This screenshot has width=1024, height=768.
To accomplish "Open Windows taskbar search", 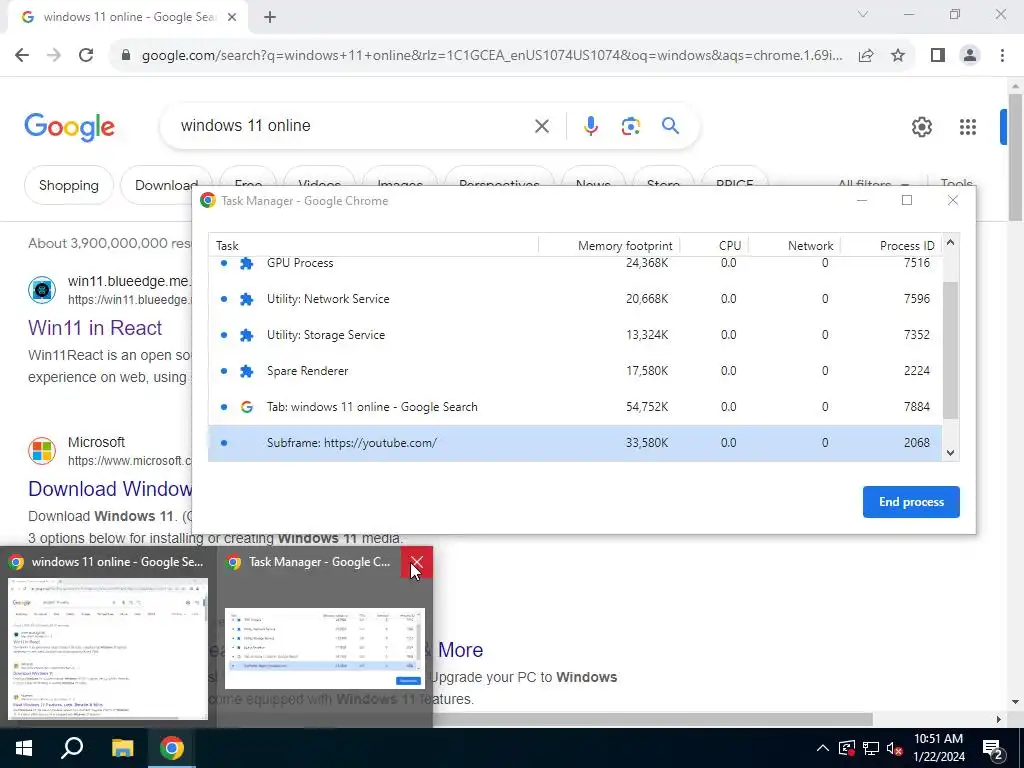I will tap(72, 748).
